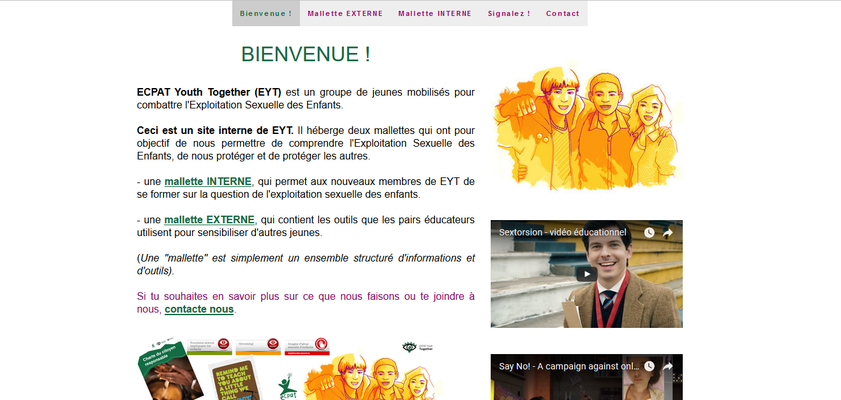Click the green ECPAT figure logo
Screen dimensions: 841x400
click(x=287, y=386)
